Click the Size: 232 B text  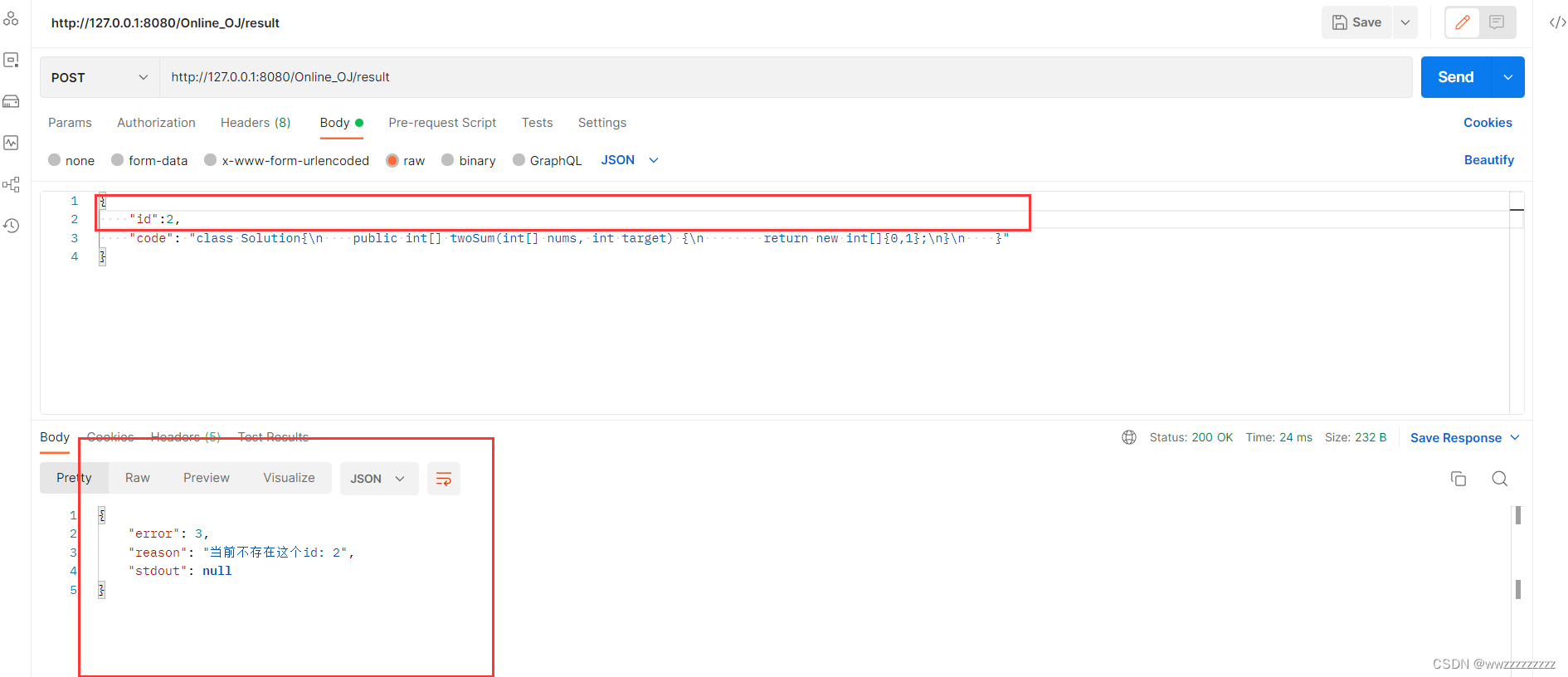pyautogui.click(x=1356, y=437)
